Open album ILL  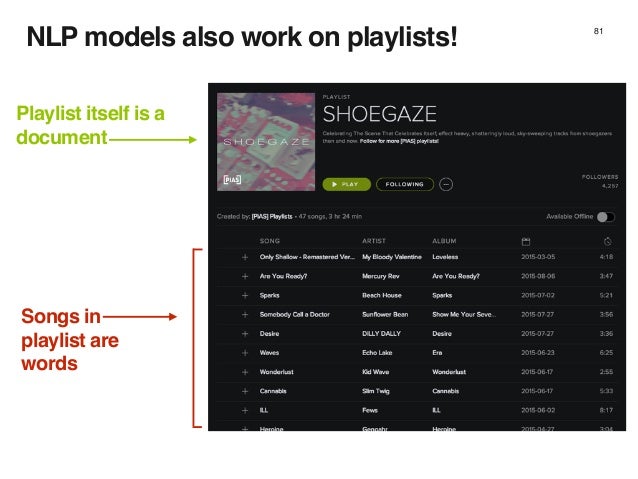click(x=436, y=410)
